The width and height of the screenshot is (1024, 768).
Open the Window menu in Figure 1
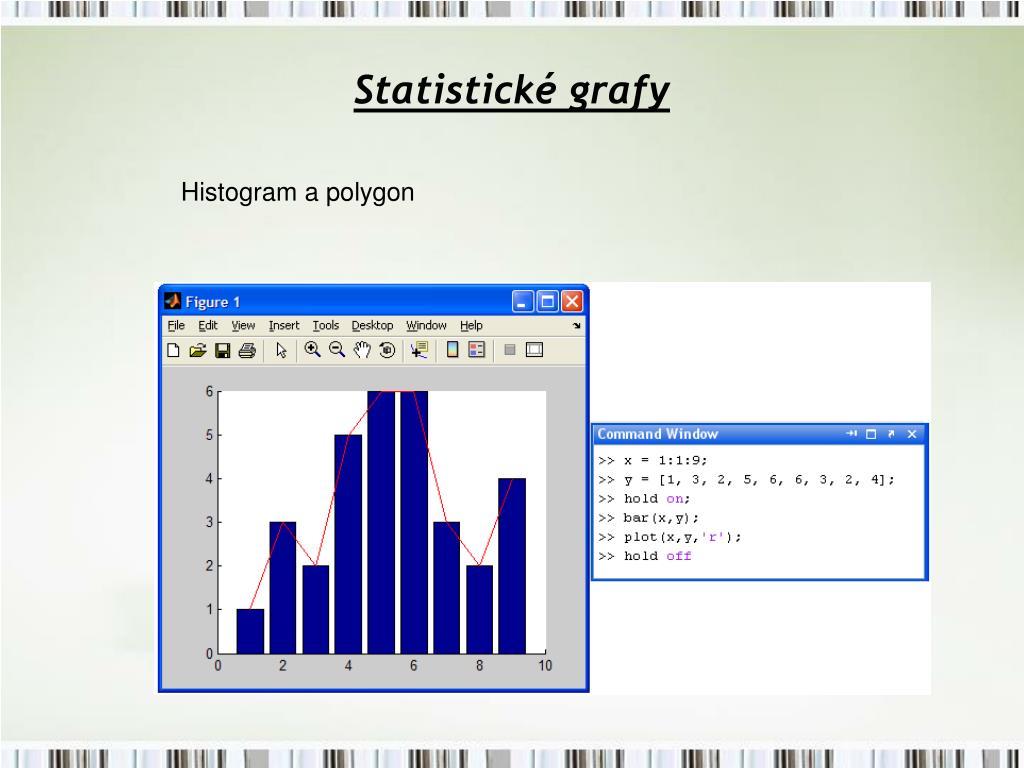(x=426, y=325)
